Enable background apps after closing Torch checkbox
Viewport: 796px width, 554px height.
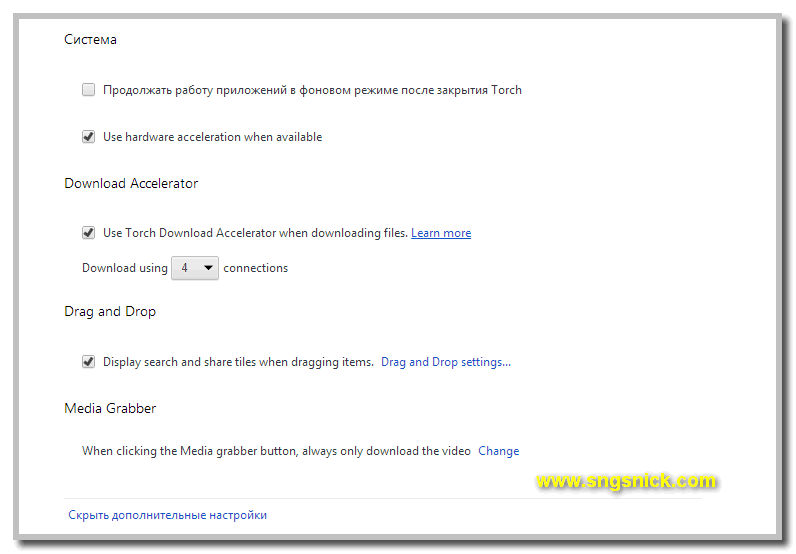(x=88, y=90)
